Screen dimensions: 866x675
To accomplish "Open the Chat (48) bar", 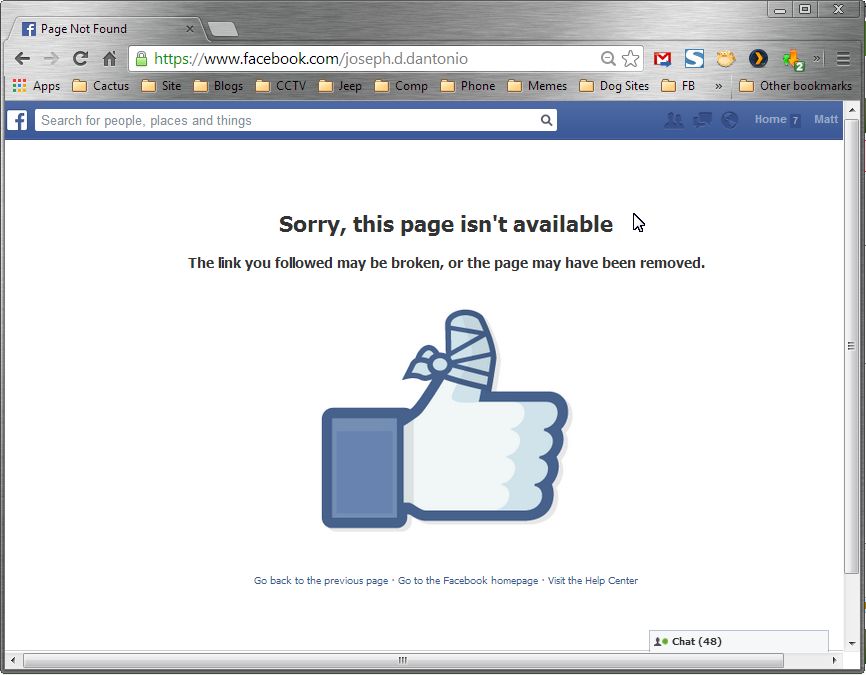I will pyautogui.click(x=738, y=641).
